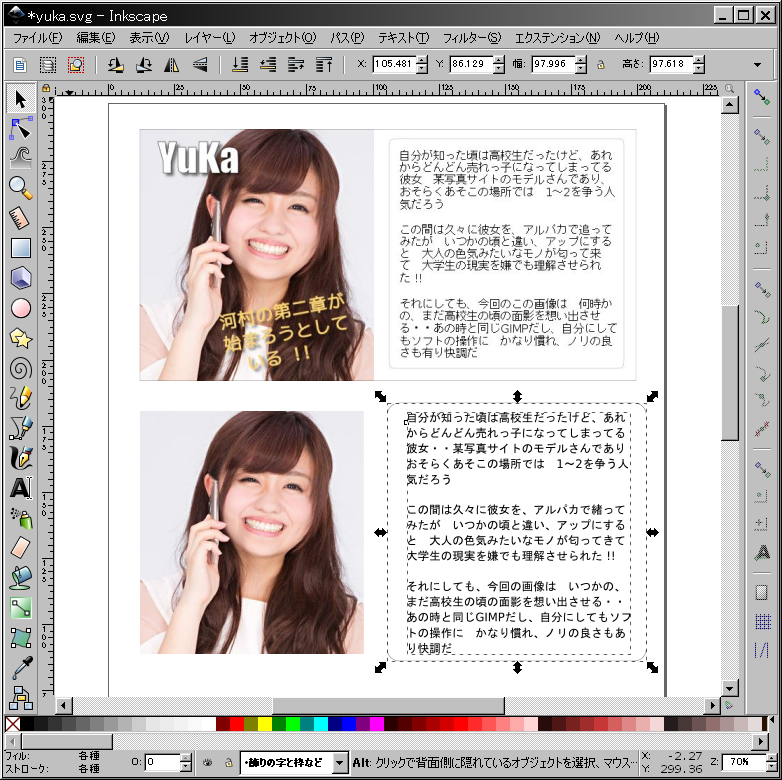Select the Gradient tool

(21, 608)
